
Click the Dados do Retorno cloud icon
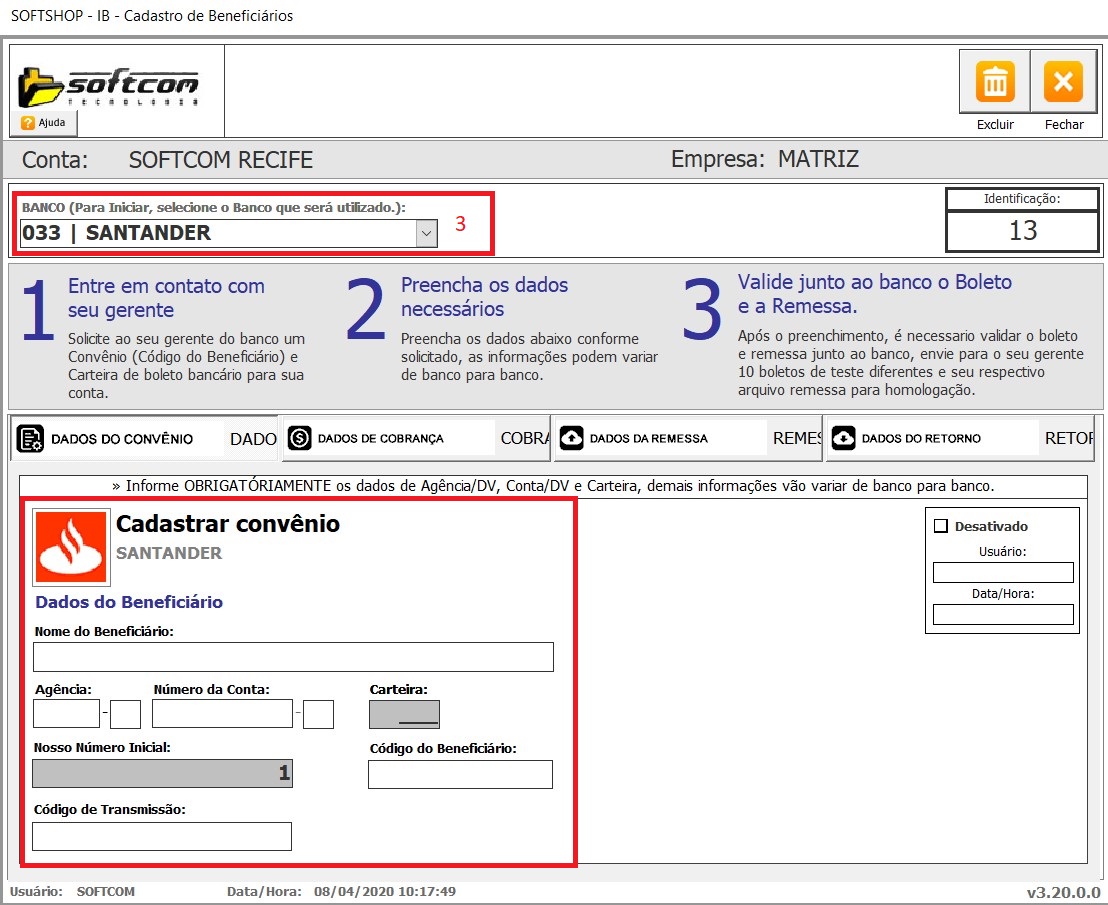(x=843, y=438)
